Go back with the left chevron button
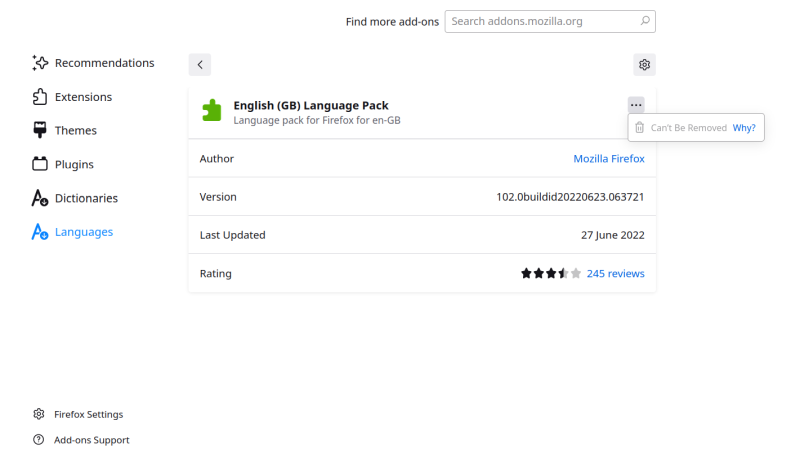This screenshot has width=800, height=458. [x=200, y=65]
